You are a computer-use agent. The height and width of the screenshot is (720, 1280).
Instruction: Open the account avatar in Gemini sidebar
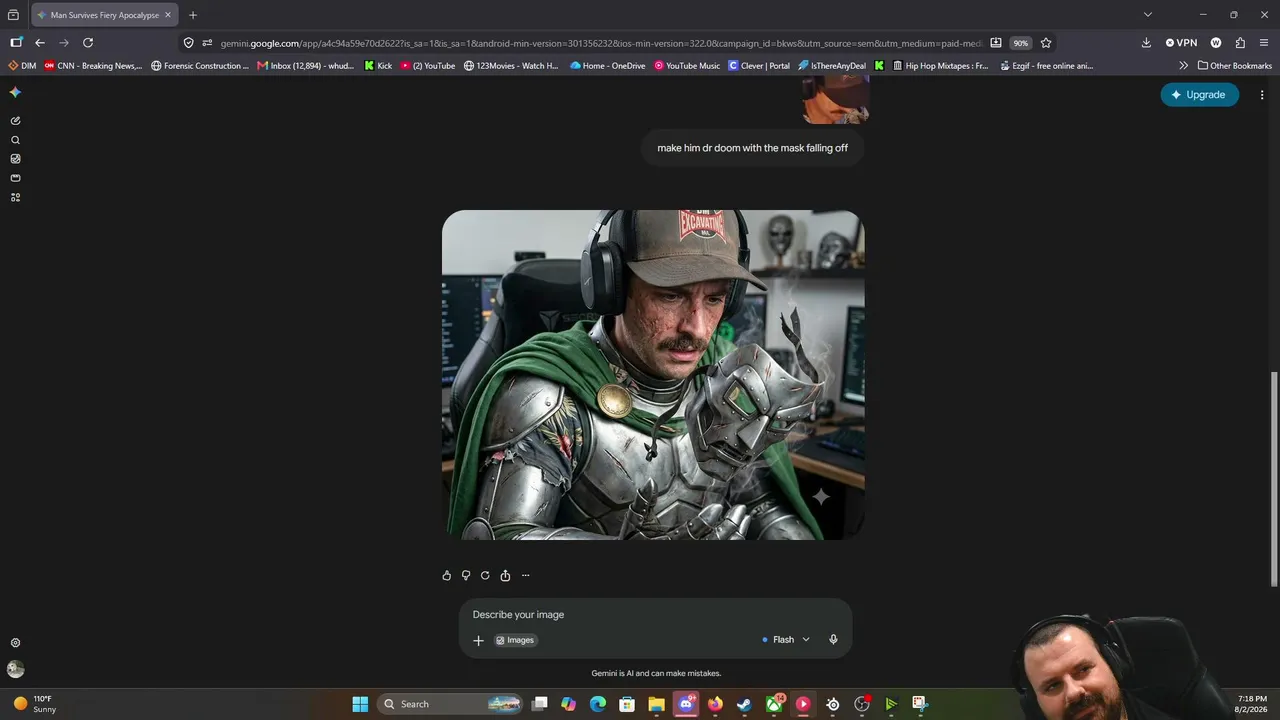point(15,669)
